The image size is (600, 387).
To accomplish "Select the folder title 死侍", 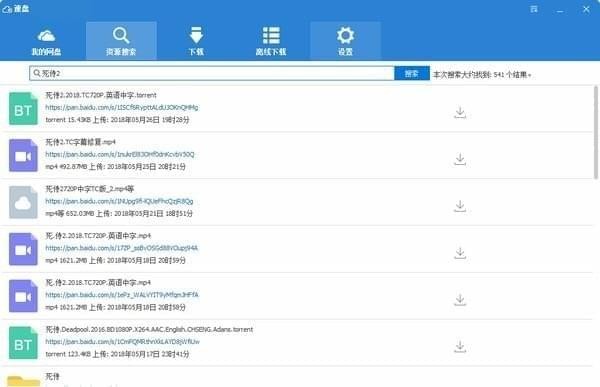I will (x=52, y=376).
